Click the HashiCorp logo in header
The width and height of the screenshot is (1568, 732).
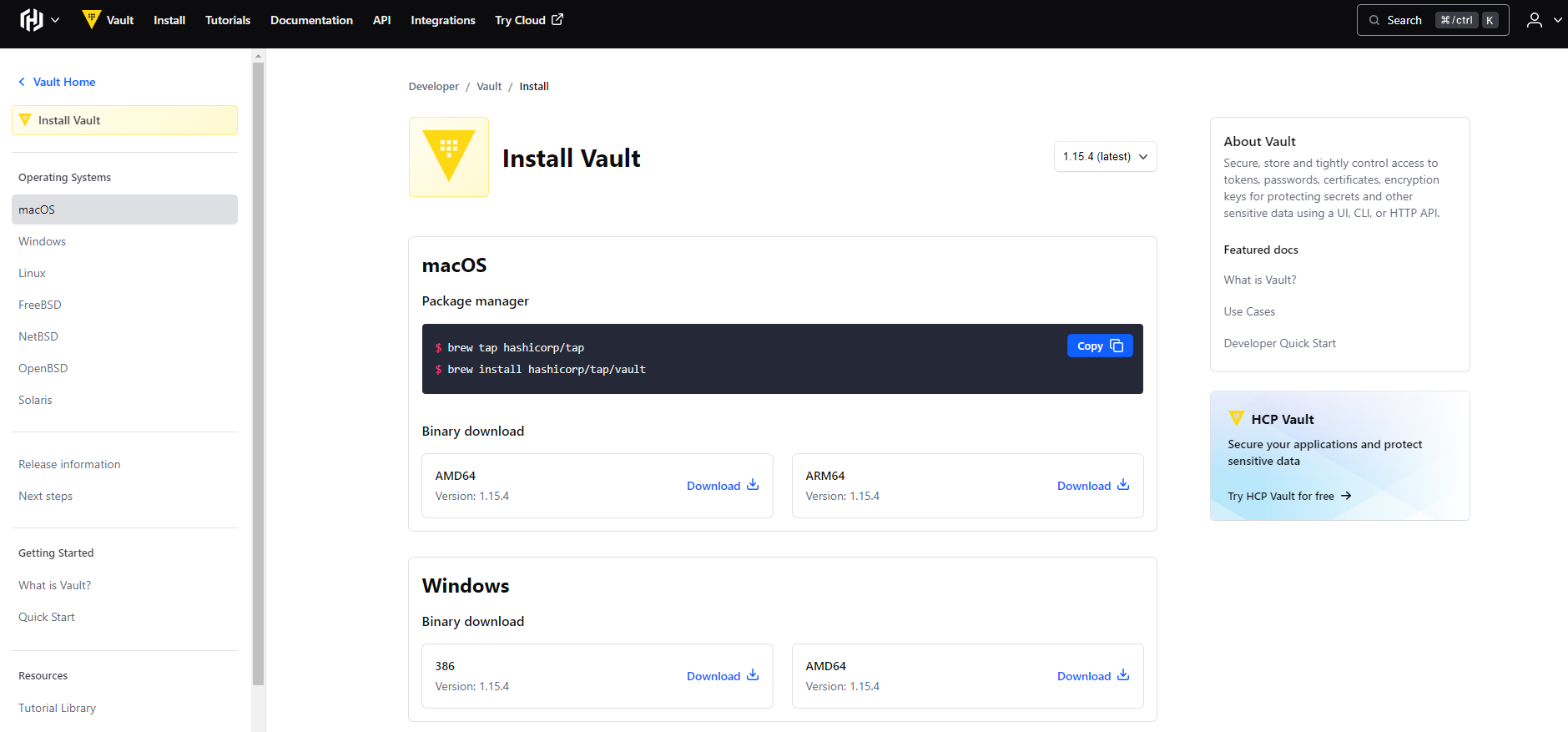point(31,20)
